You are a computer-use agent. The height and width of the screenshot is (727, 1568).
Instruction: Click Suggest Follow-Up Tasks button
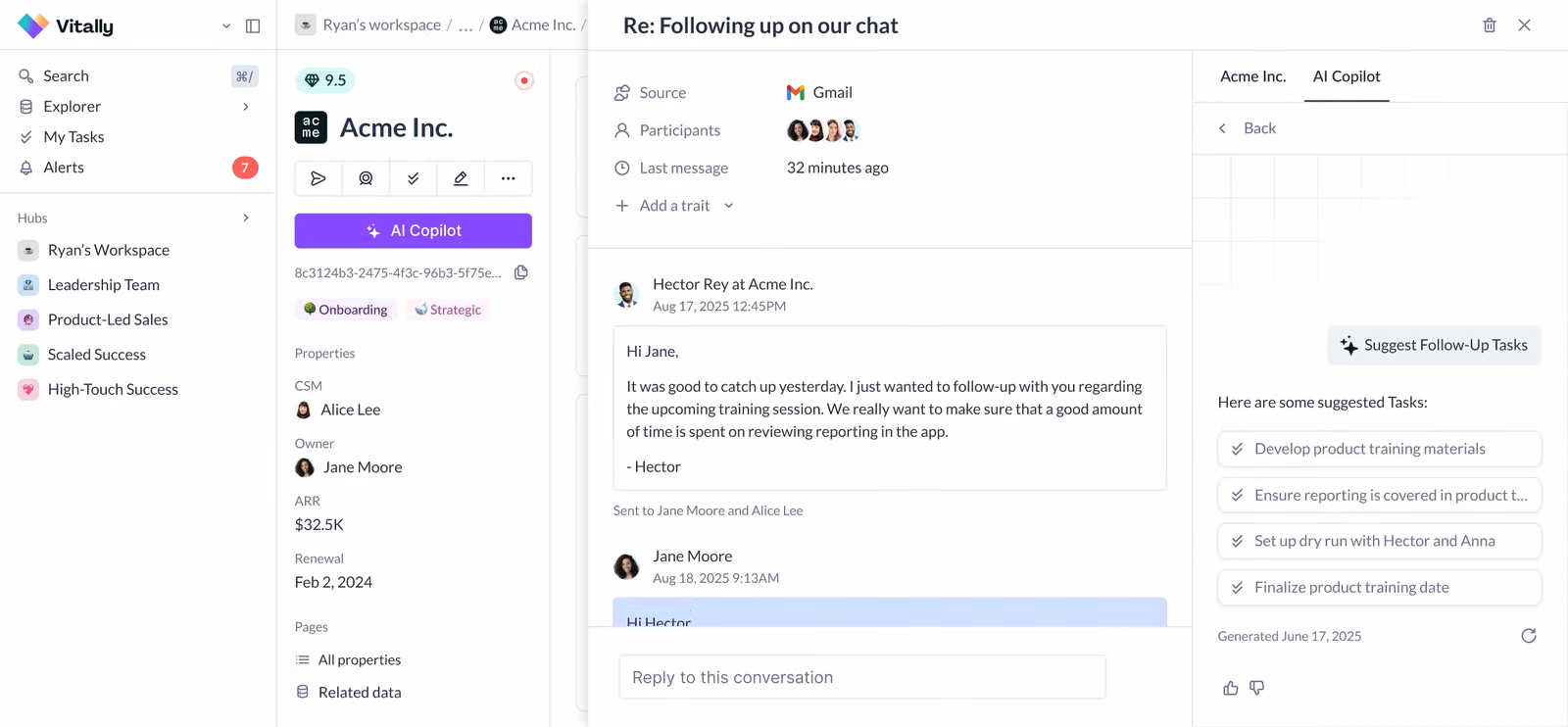[1434, 345]
